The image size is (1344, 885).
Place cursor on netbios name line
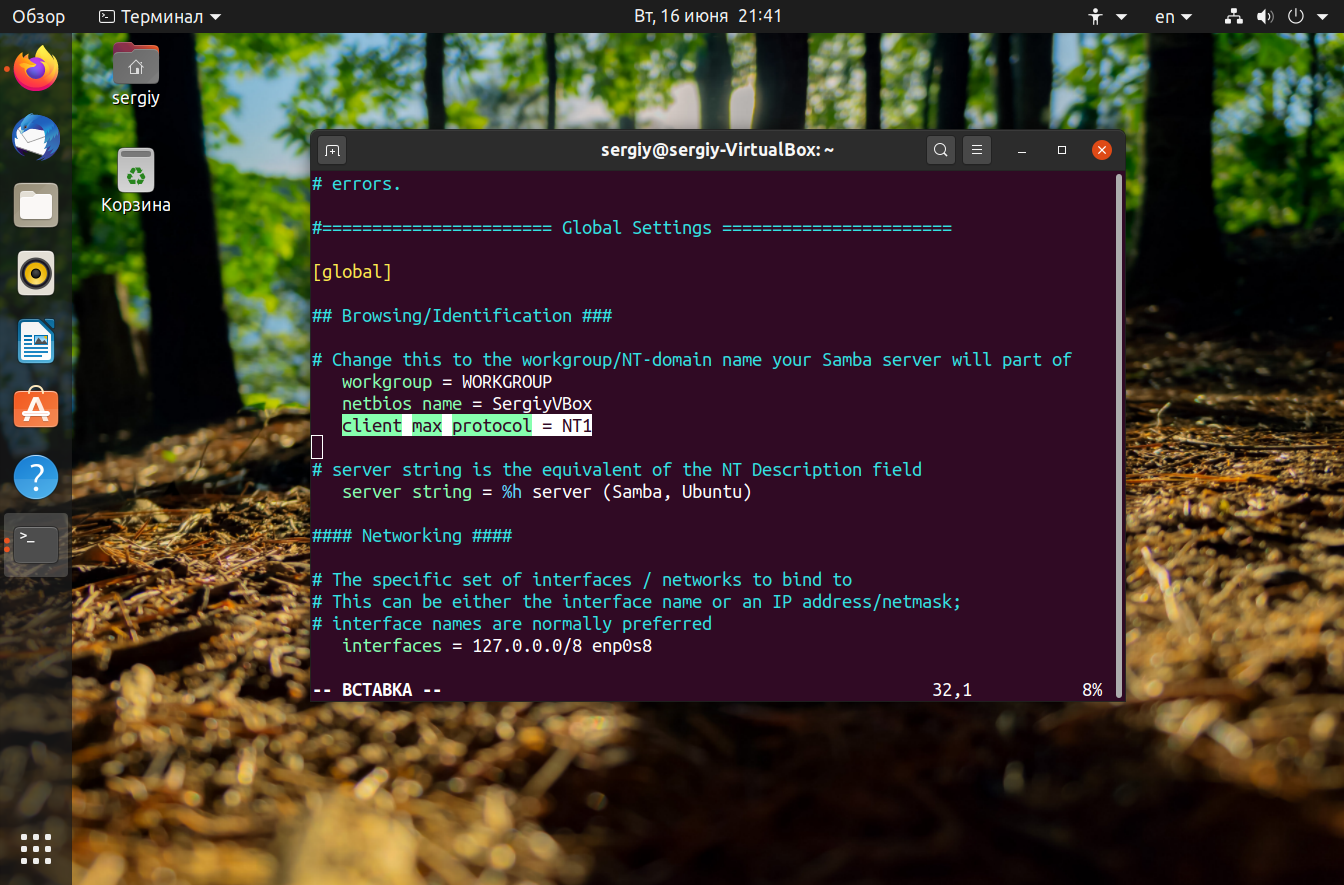click(x=467, y=404)
